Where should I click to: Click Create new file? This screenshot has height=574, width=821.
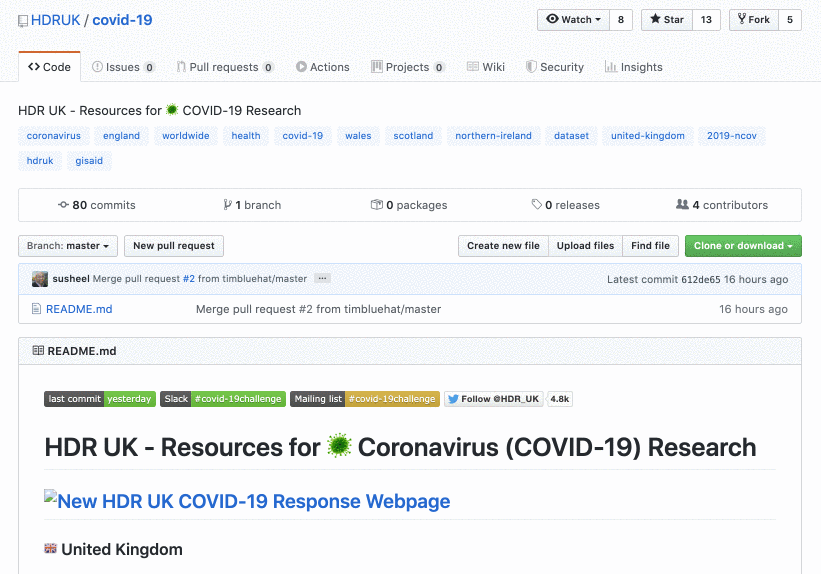coord(503,246)
